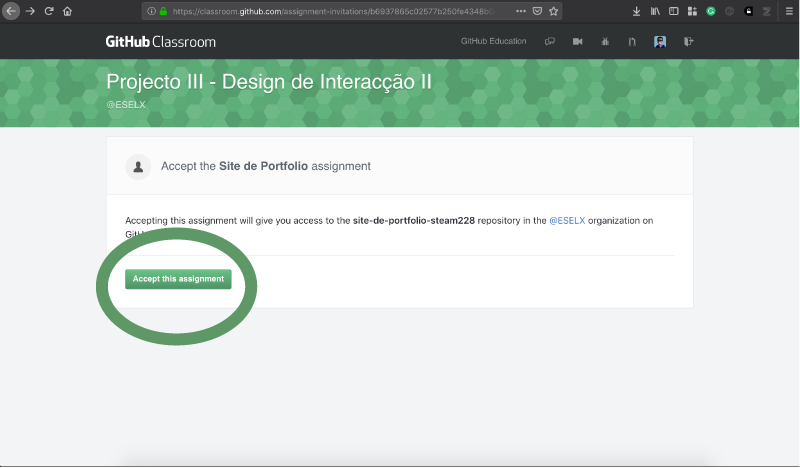
Task: Click the black unlocked-padlock extension icon
Action: tap(748, 11)
